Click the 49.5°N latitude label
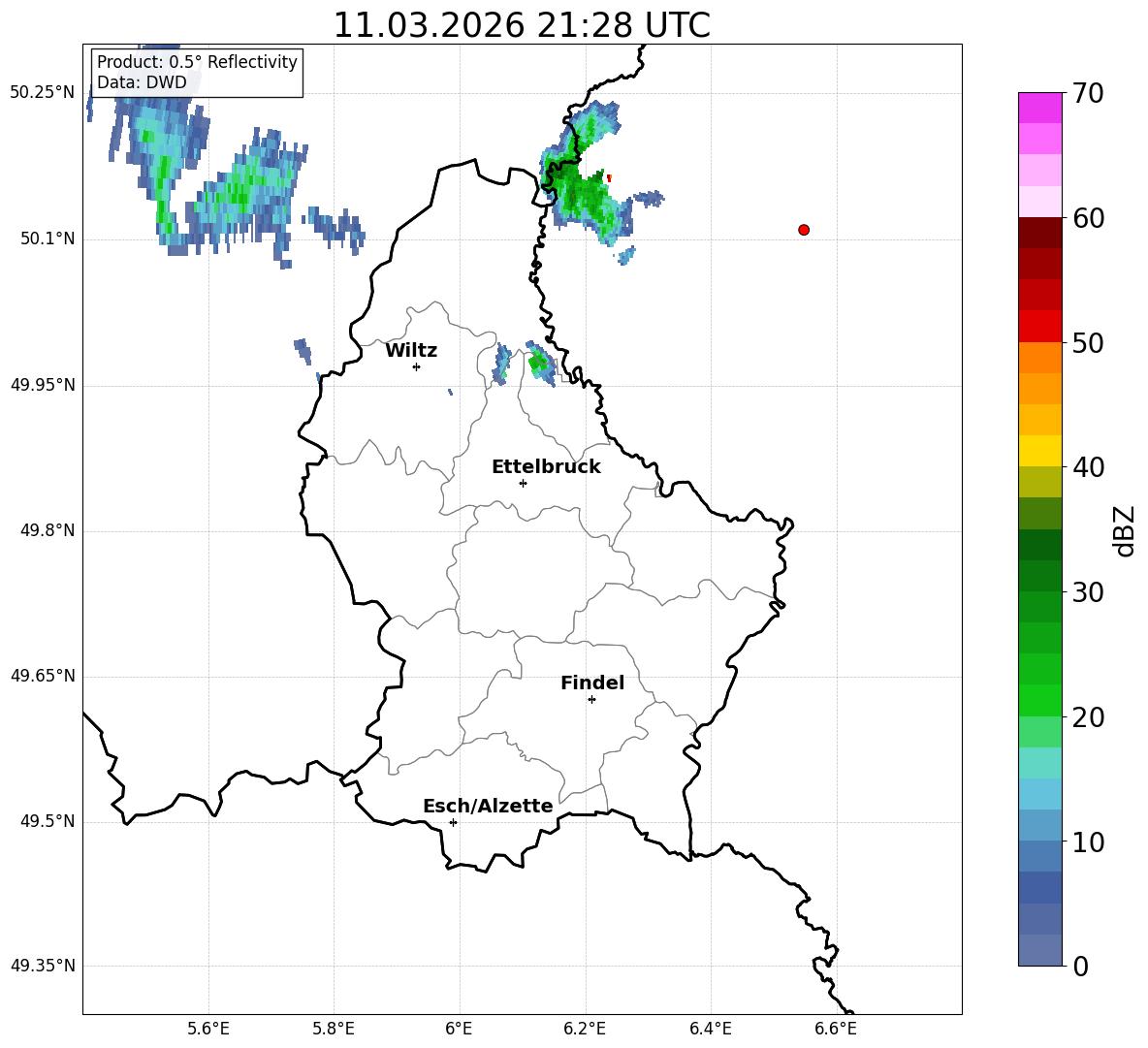1148x1048 pixels. point(48,821)
